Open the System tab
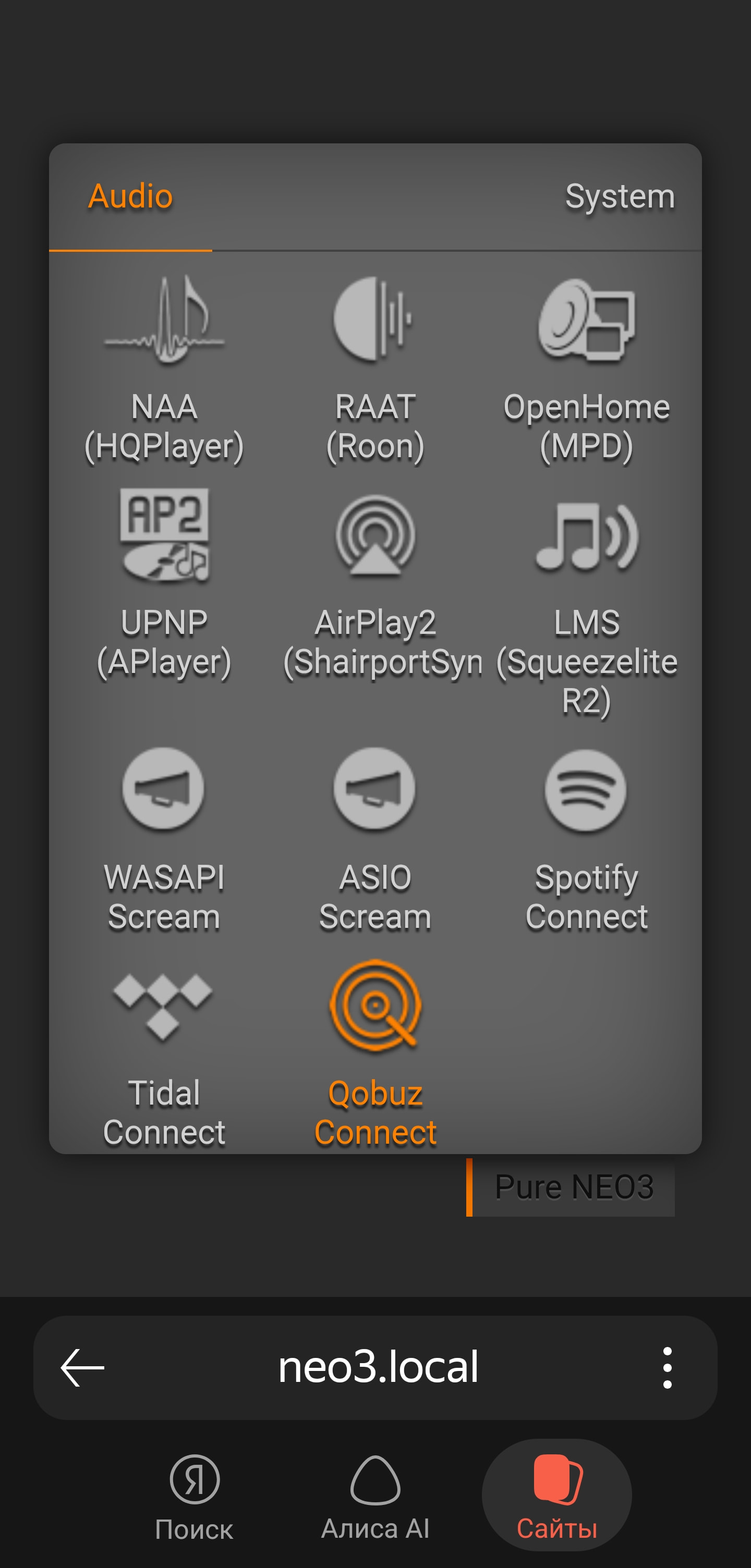 pos(620,197)
